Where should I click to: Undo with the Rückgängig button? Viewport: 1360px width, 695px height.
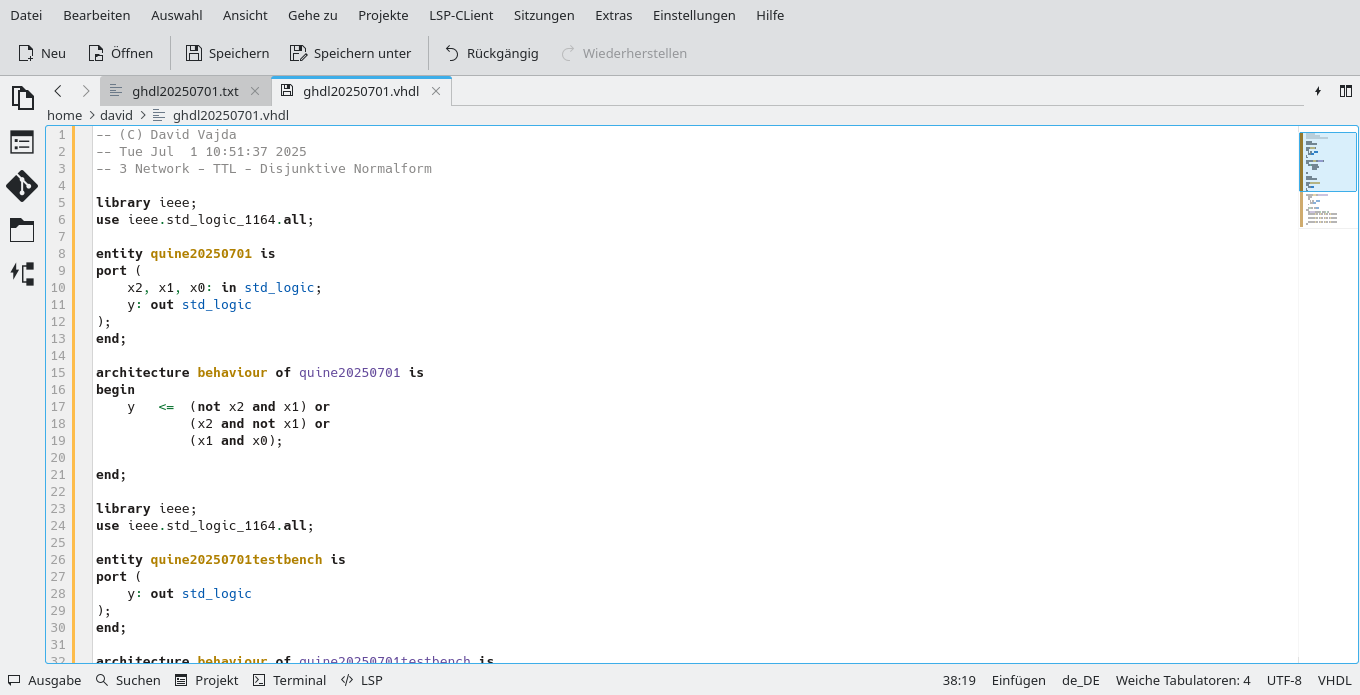coord(491,53)
